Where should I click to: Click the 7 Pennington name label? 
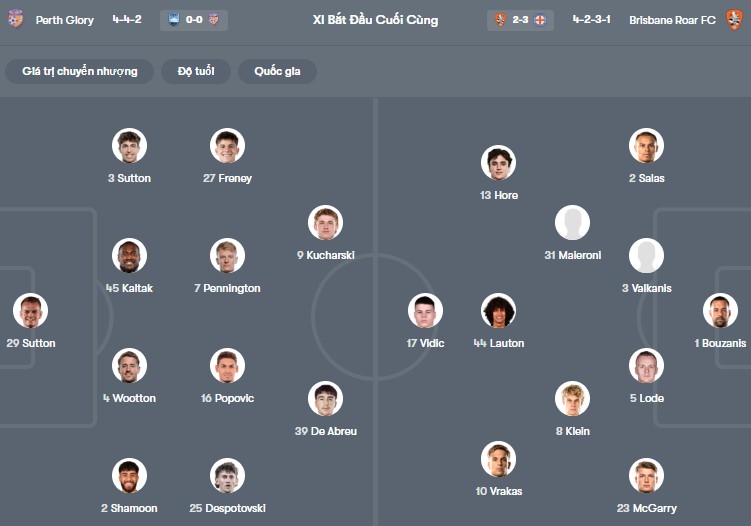click(x=227, y=288)
